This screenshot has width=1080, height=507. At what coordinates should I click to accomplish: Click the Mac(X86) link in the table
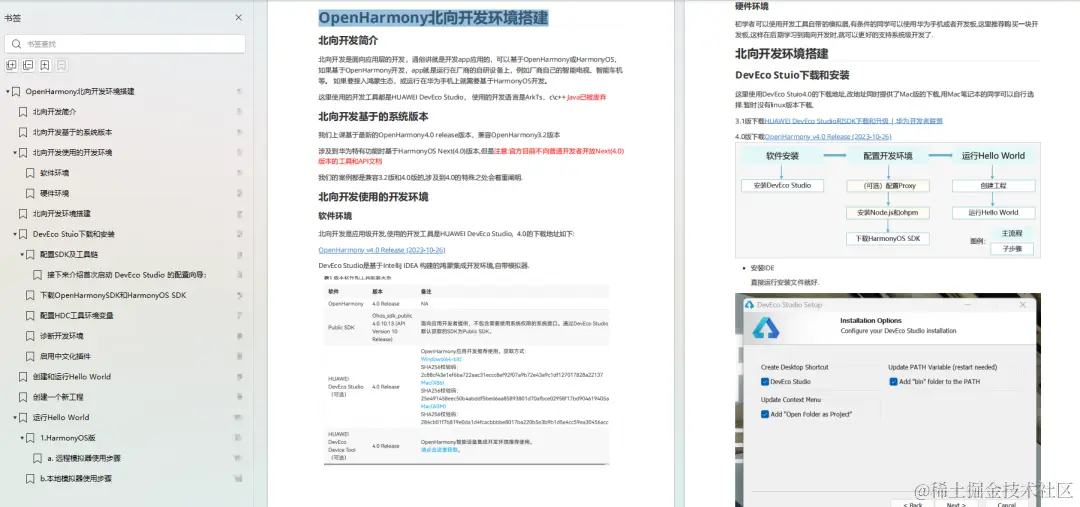(x=433, y=382)
